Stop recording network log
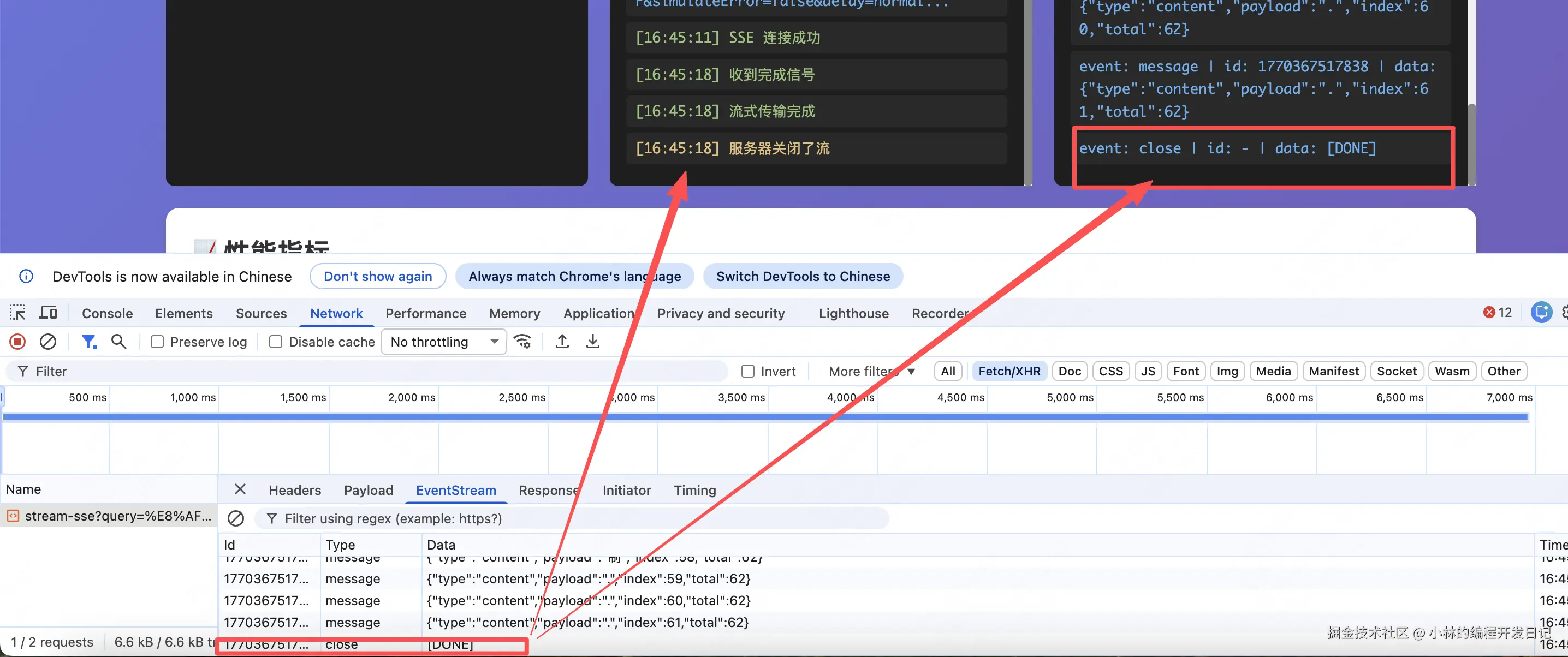 [17, 342]
